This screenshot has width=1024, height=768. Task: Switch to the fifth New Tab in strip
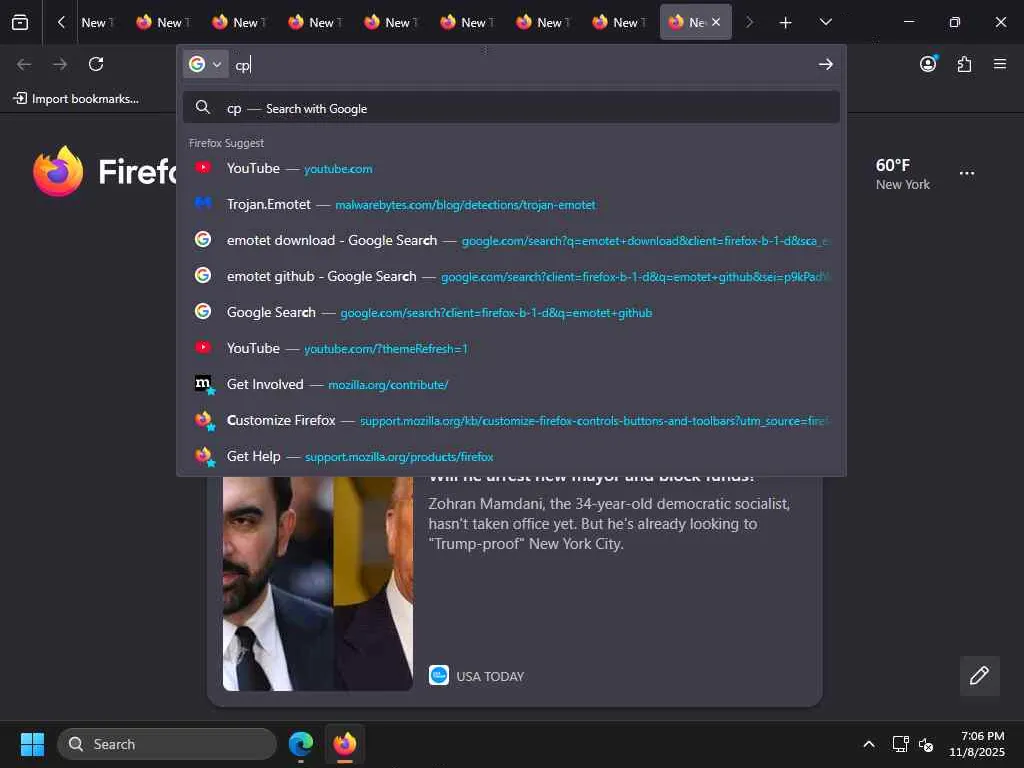click(x=391, y=22)
